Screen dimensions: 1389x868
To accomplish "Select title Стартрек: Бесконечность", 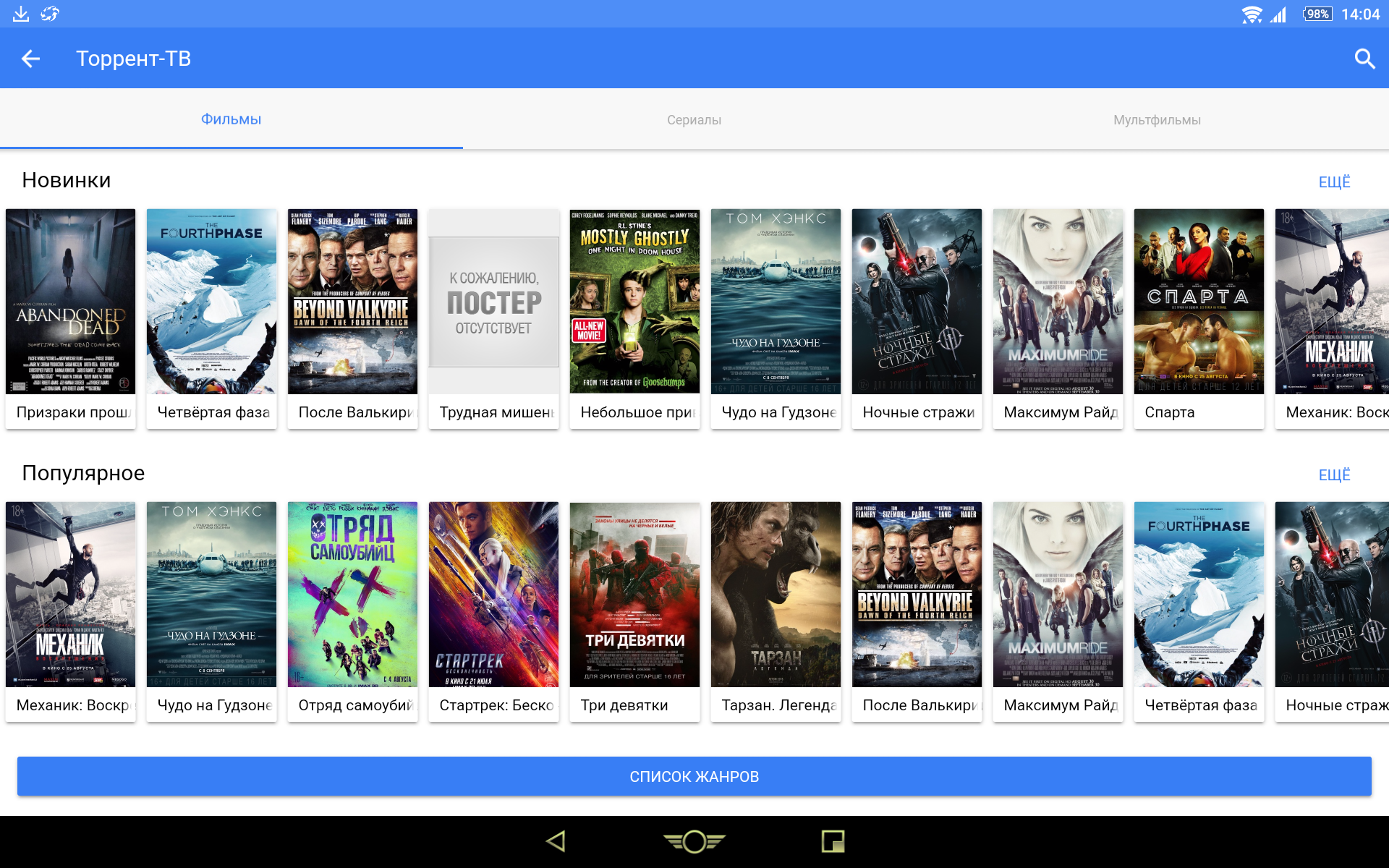I will click(x=497, y=705).
